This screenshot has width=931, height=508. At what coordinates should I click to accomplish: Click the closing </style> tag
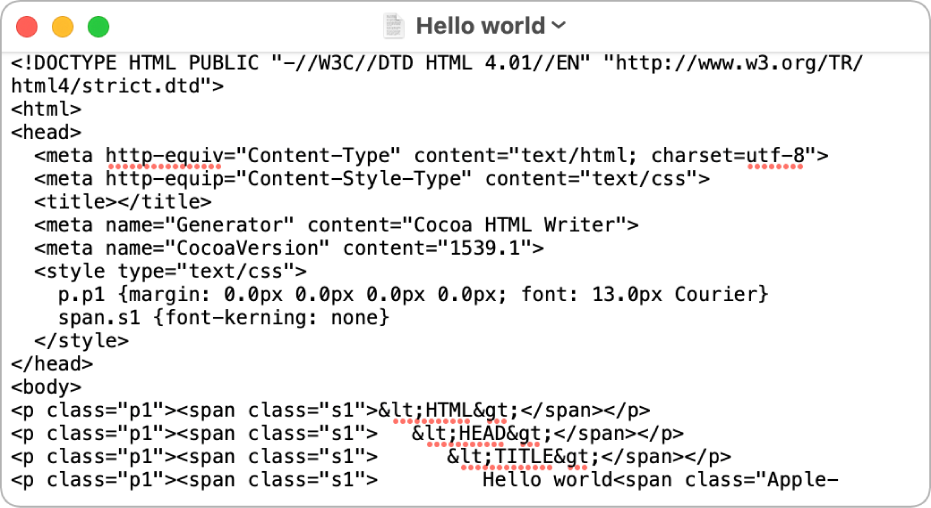pos(81,341)
